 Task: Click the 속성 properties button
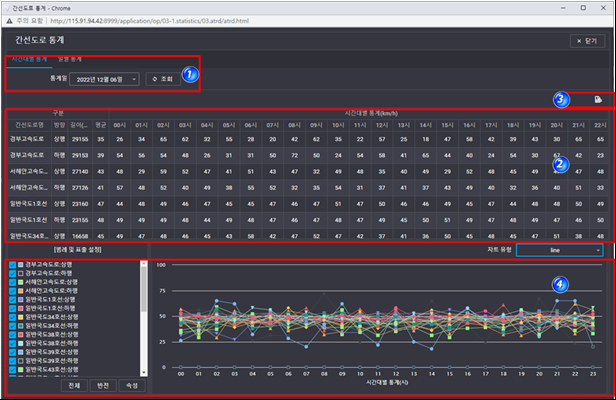pos(132,385)
